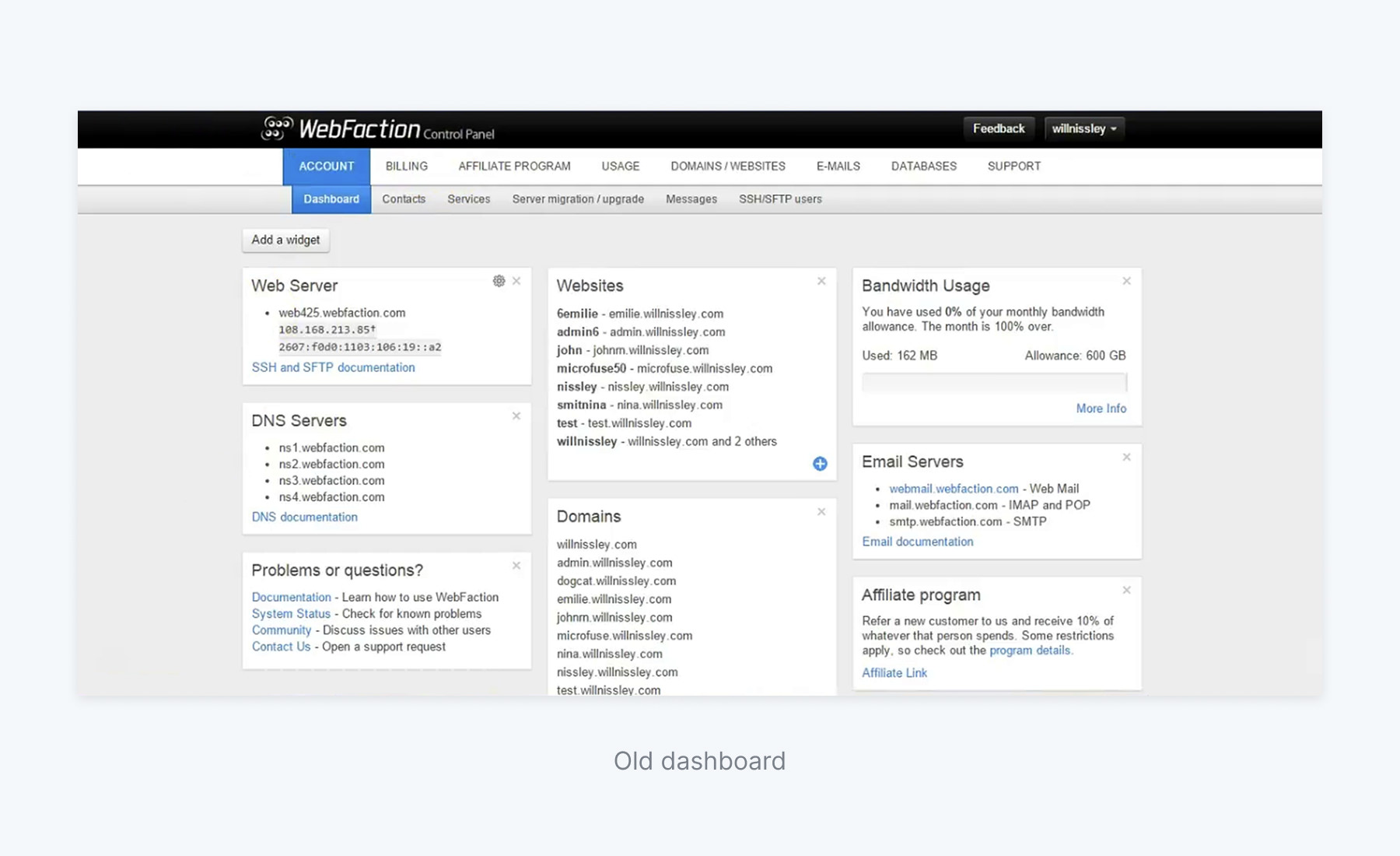Select the ACCOUNT main tab
Screen dimensions: 1400x856
pyautogui.click(x=327, y=167)
